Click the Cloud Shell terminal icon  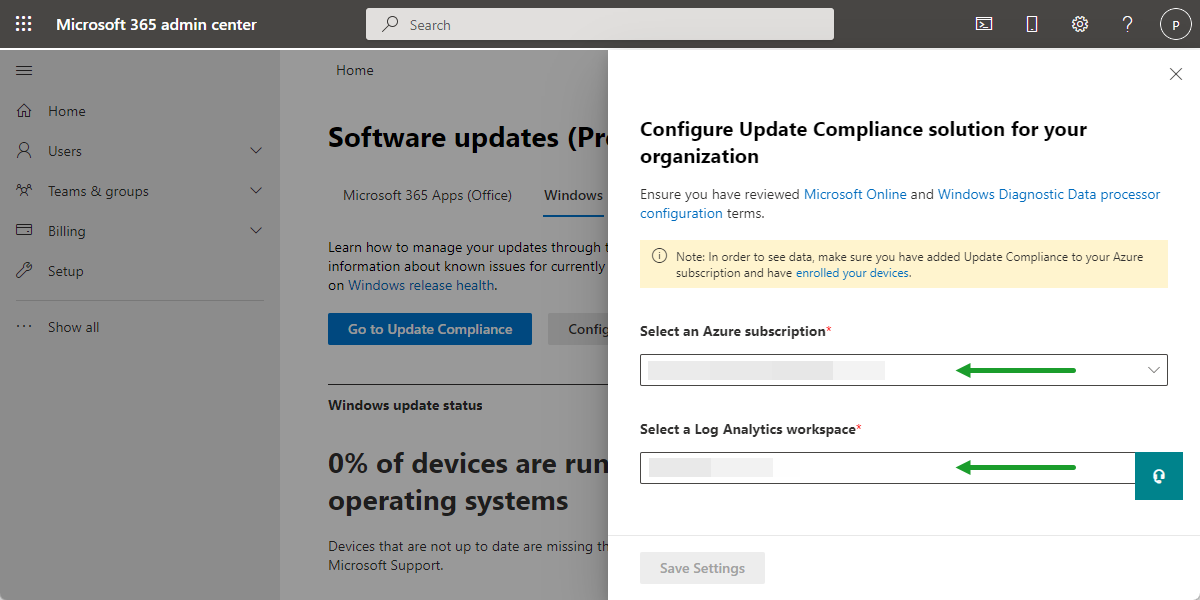click(983, 23)
